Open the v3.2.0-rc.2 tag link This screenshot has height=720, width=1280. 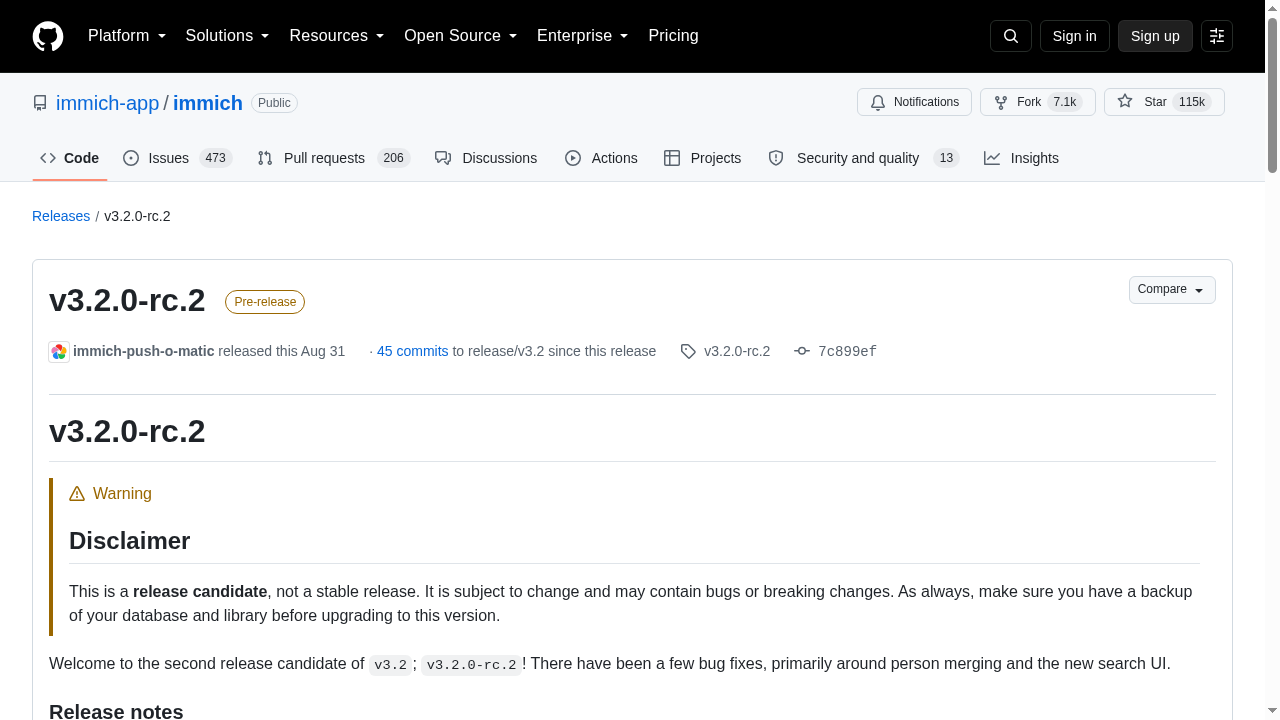point(737,351)
